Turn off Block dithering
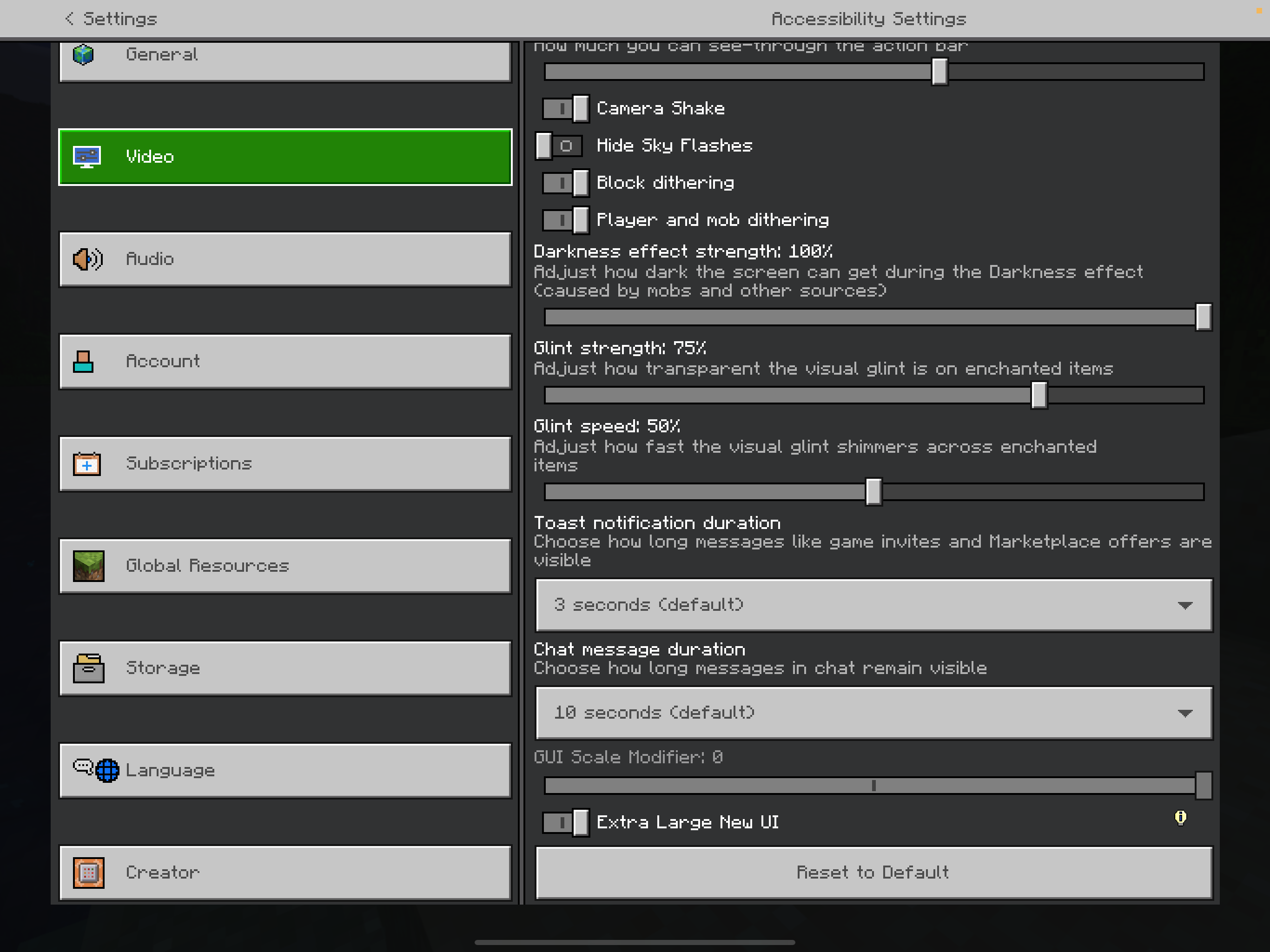The height and width of the screenshot is (952, 1270). pyautogui.click(x=566, y=183)
